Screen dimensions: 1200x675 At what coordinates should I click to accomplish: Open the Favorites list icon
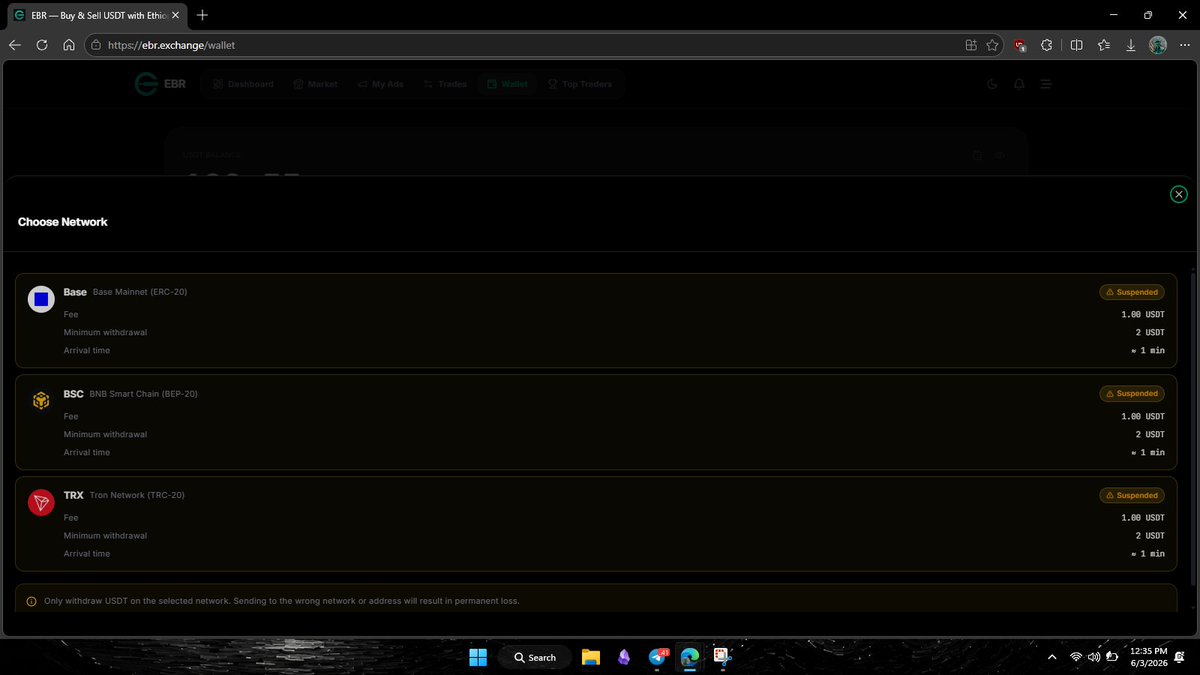click(1103, 45)
